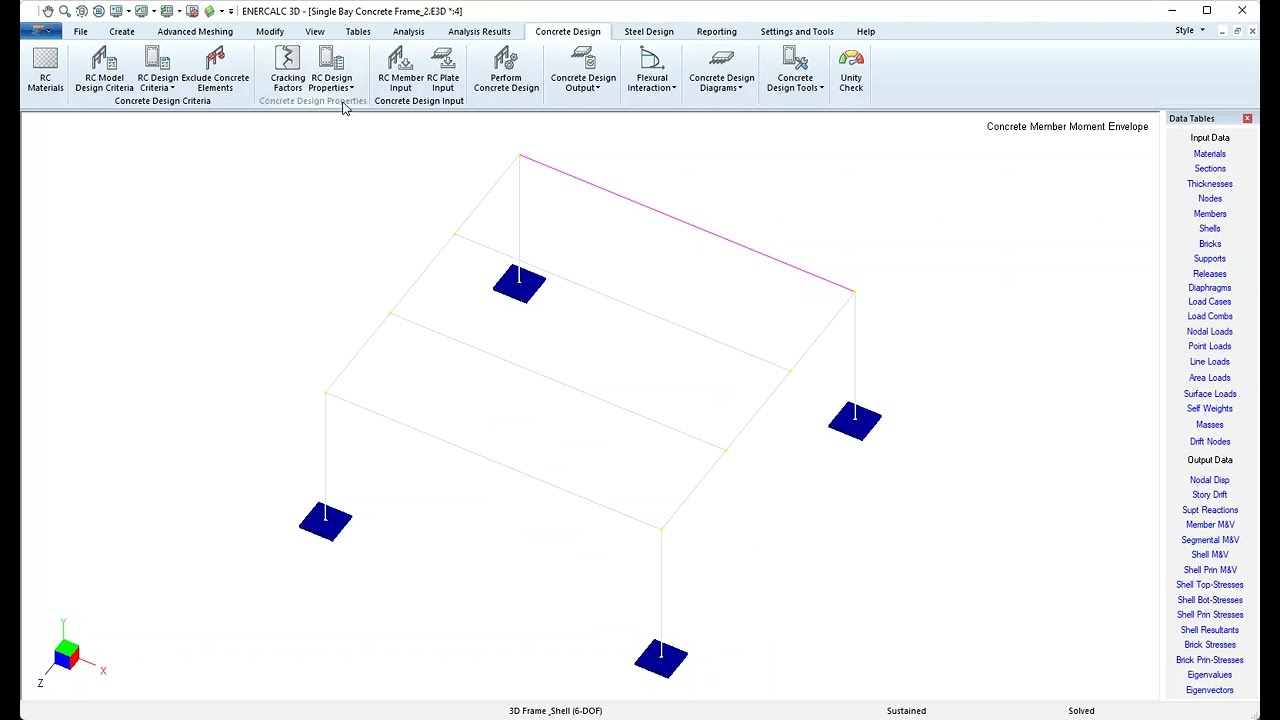Open Nodal Disp output table
The width and height of the screenshot is (1280, 720).
pyautogui.click(x=1209, y=480)
